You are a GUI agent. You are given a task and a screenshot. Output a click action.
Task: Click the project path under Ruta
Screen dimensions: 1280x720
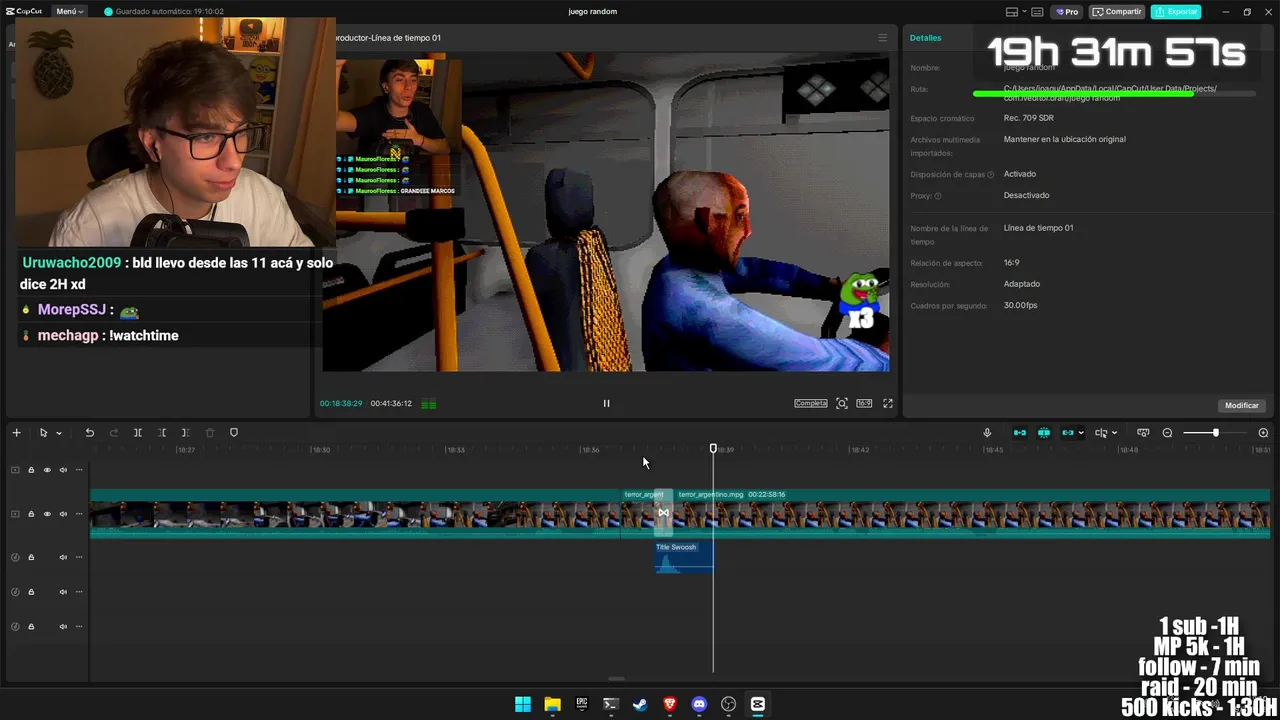[x=1110, y=93]
